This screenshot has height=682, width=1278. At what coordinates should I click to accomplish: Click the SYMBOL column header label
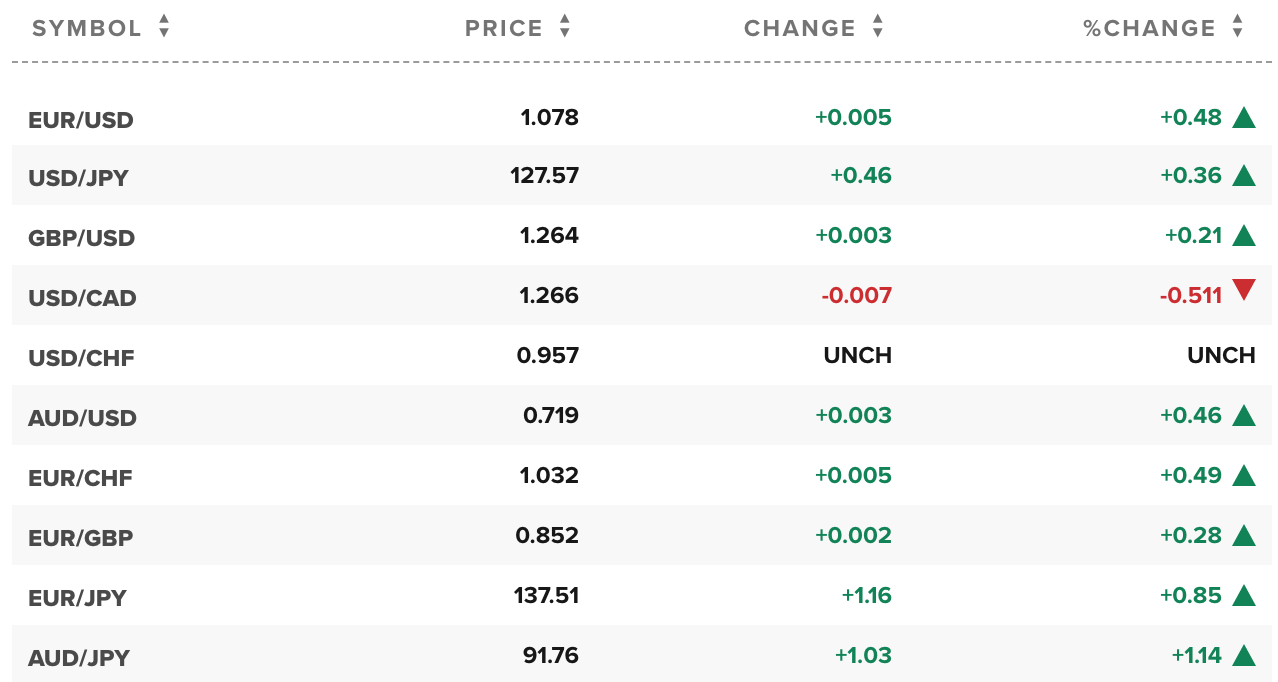[87, 28]
